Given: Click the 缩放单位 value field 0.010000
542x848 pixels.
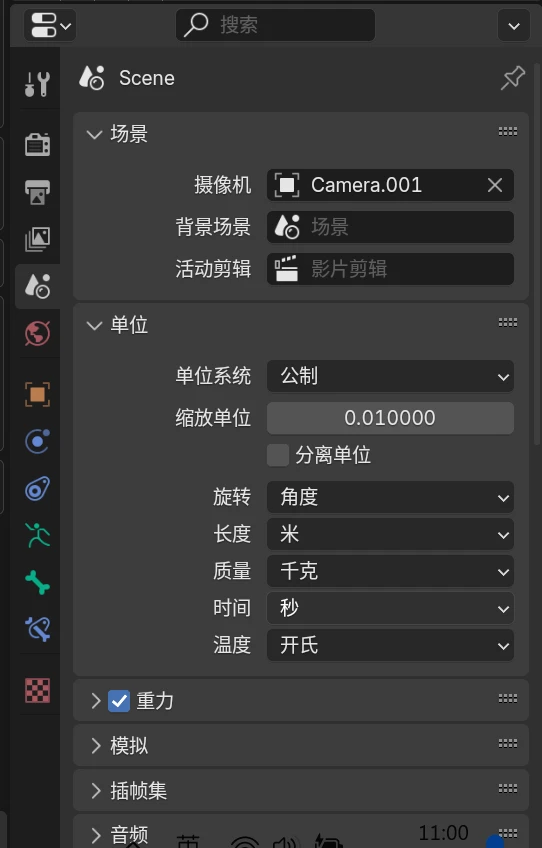Looking at the screenshot, I should [x=390, y=418].
